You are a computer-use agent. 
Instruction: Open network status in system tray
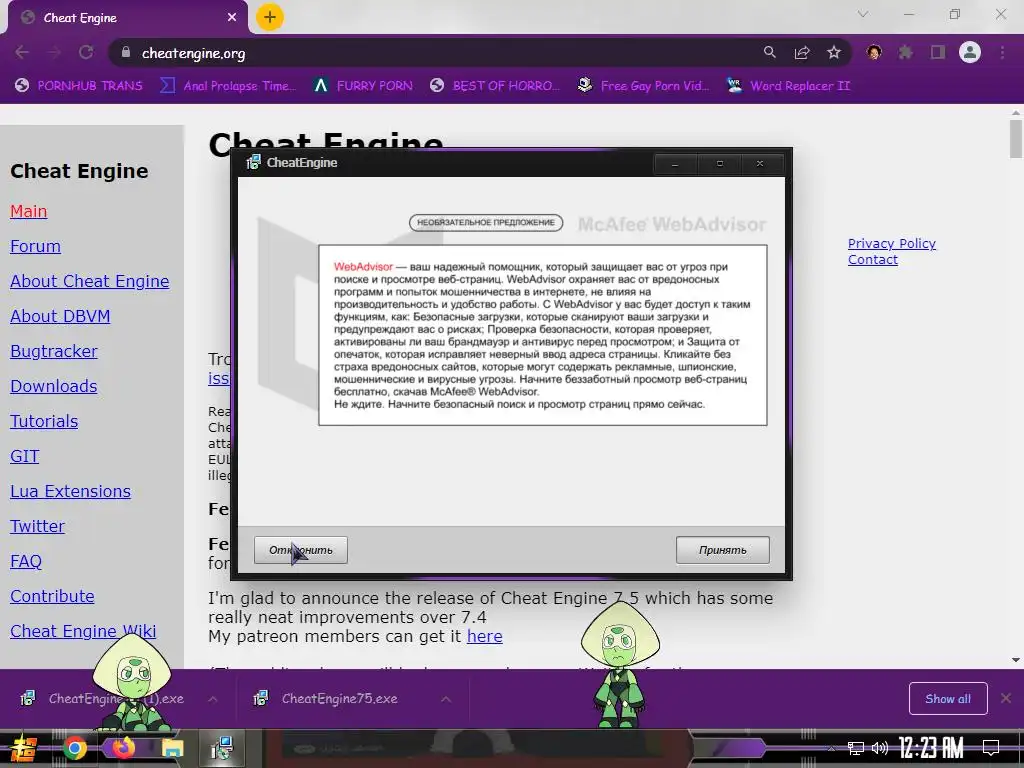point(856,748)
